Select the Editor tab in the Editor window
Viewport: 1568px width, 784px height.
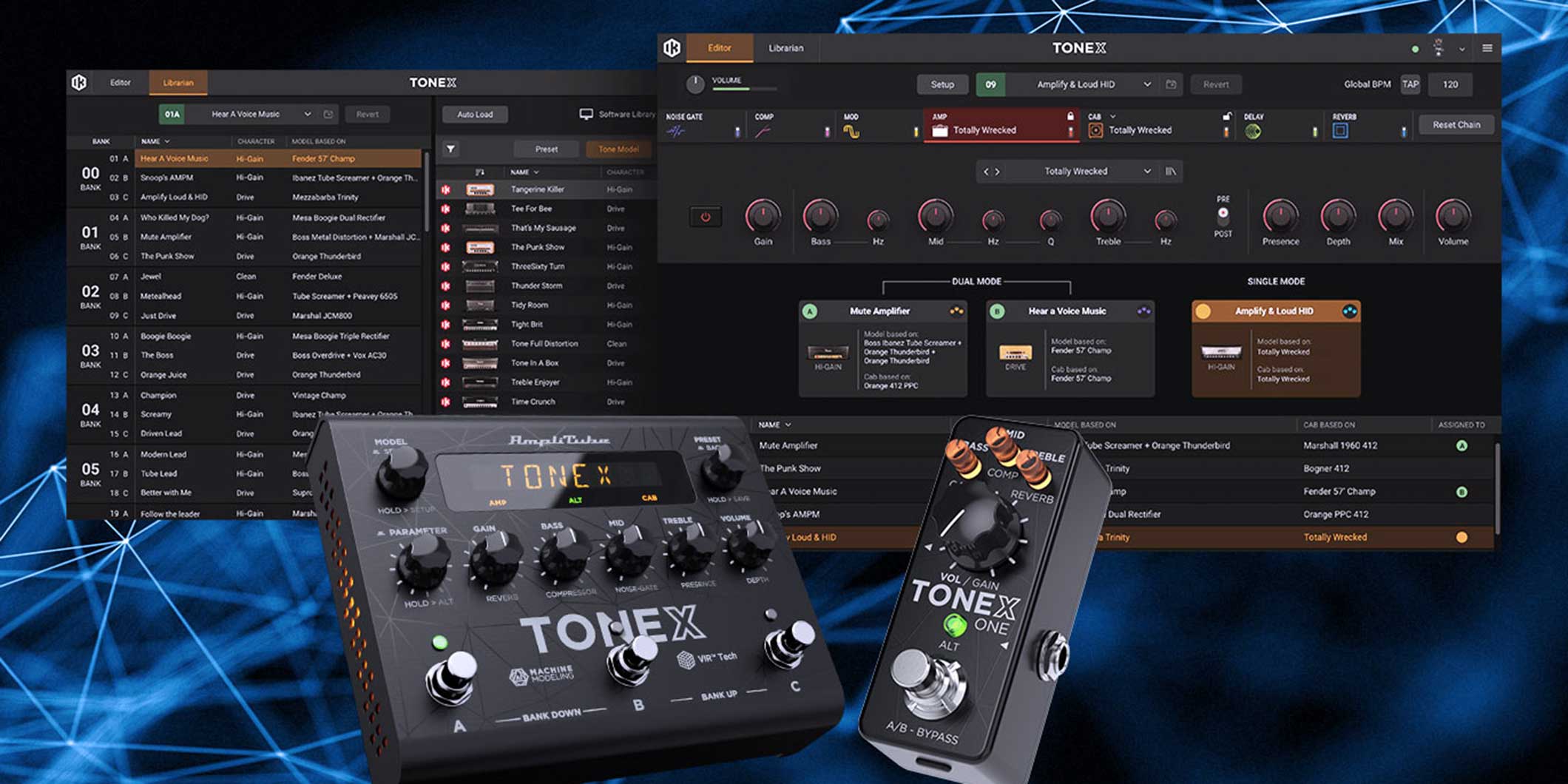click(x=720, y=48)
